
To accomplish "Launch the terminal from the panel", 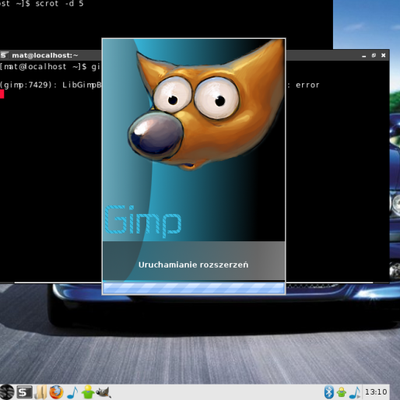I will (x=24, y=392).
